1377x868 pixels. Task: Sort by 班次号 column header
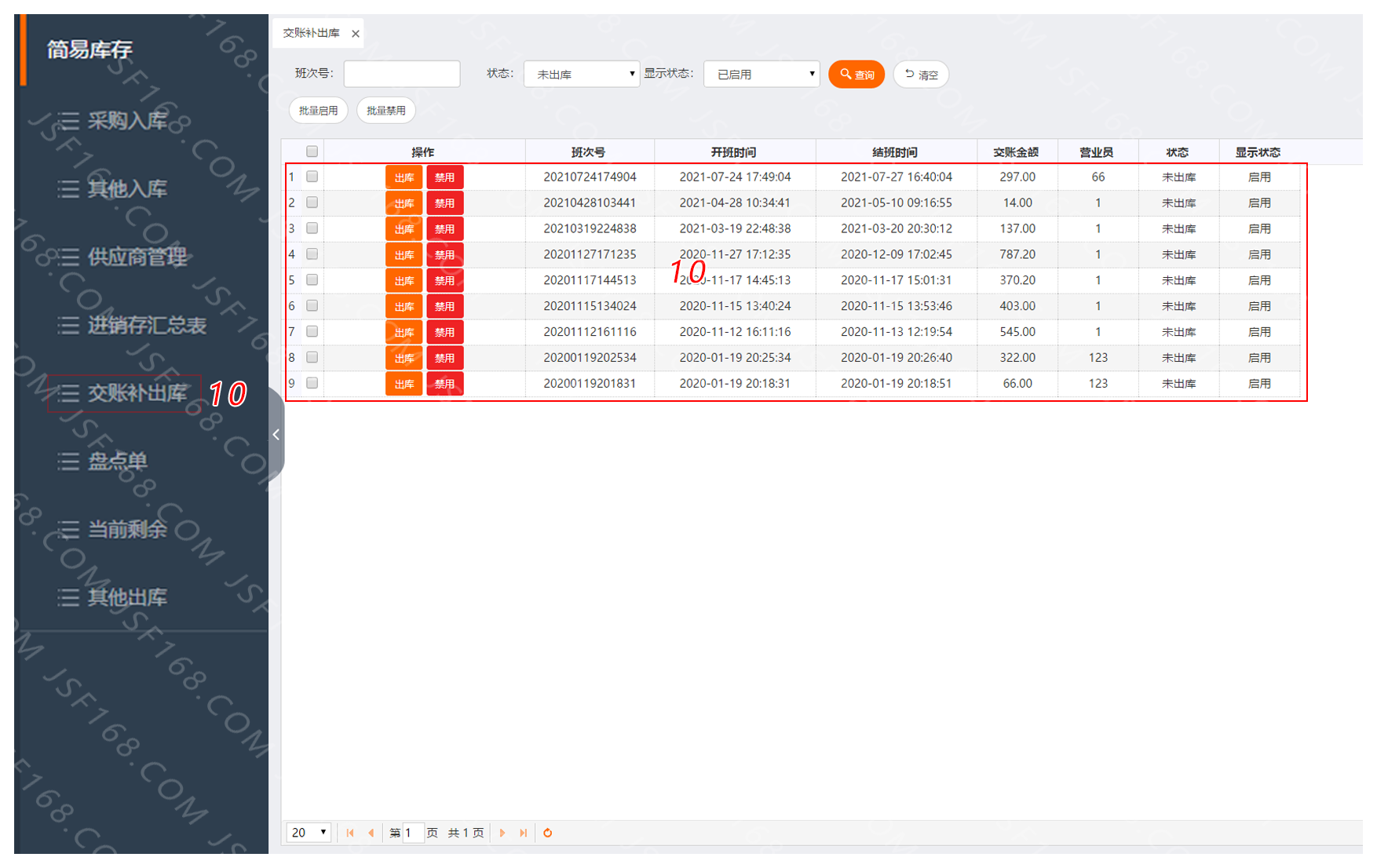click(589, 152)
